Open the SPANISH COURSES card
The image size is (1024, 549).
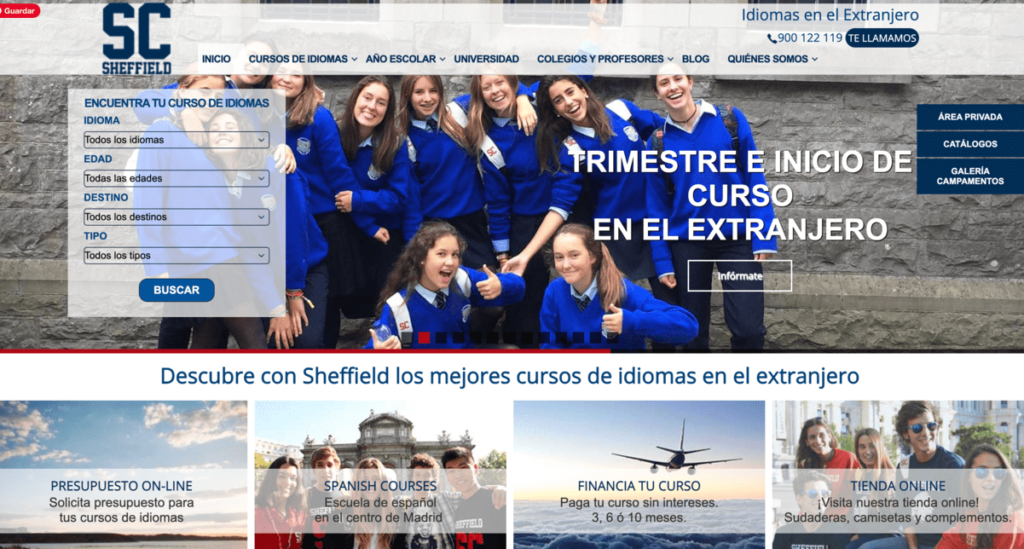pos(380,475)
